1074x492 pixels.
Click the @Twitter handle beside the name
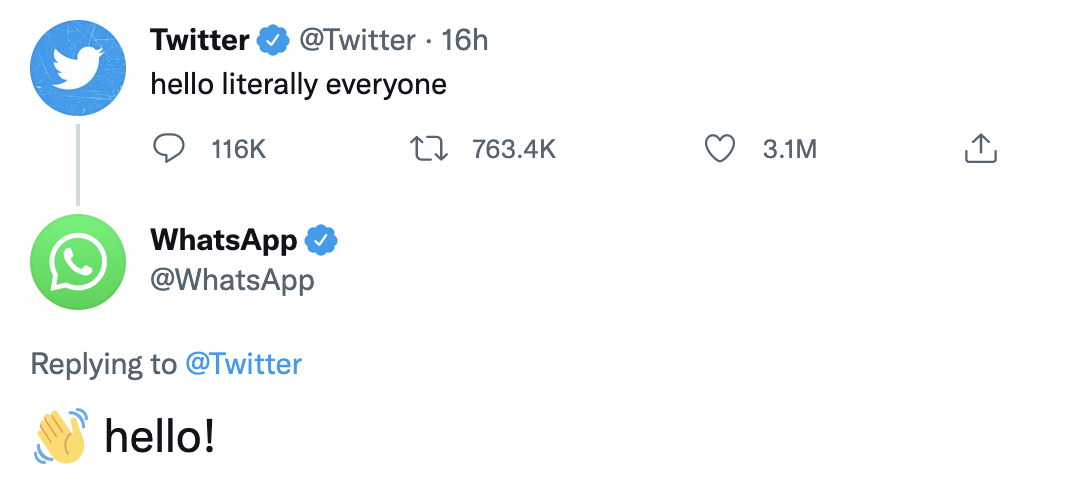pos(357,41)
